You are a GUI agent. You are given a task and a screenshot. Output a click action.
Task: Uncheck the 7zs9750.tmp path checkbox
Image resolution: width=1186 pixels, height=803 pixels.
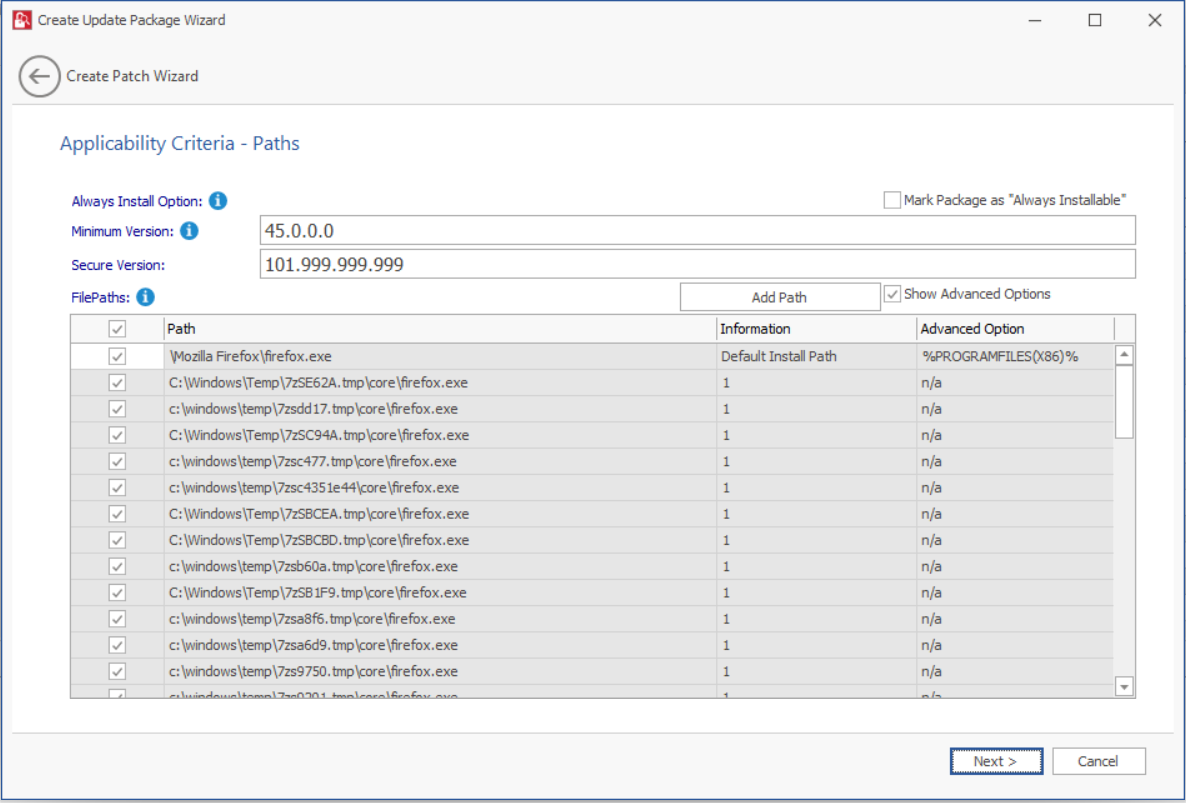click(117, 671)
